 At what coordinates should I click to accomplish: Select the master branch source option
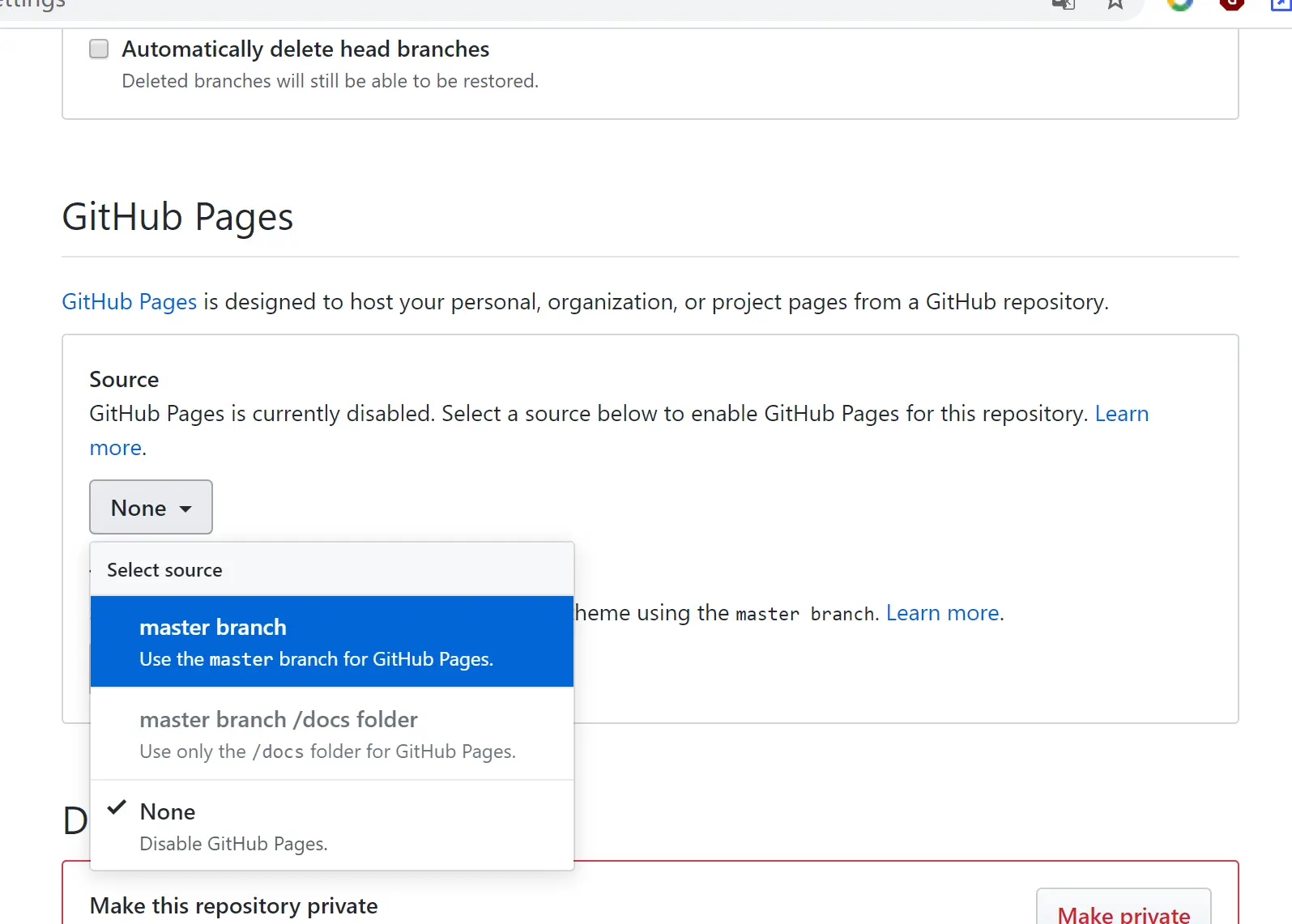(332, 641)
